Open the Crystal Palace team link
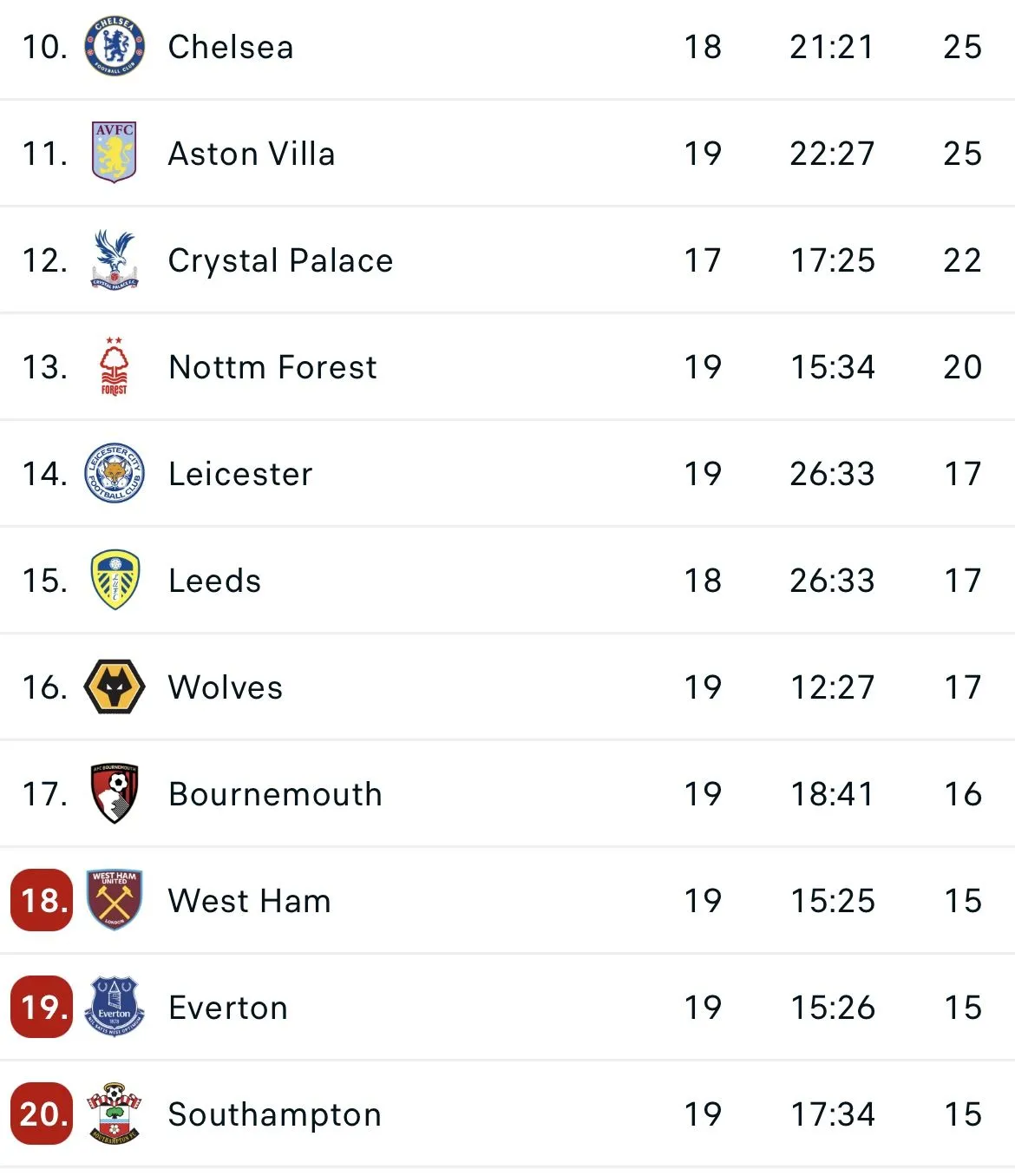This screenshot has height=1176, width=1015. 280,260
